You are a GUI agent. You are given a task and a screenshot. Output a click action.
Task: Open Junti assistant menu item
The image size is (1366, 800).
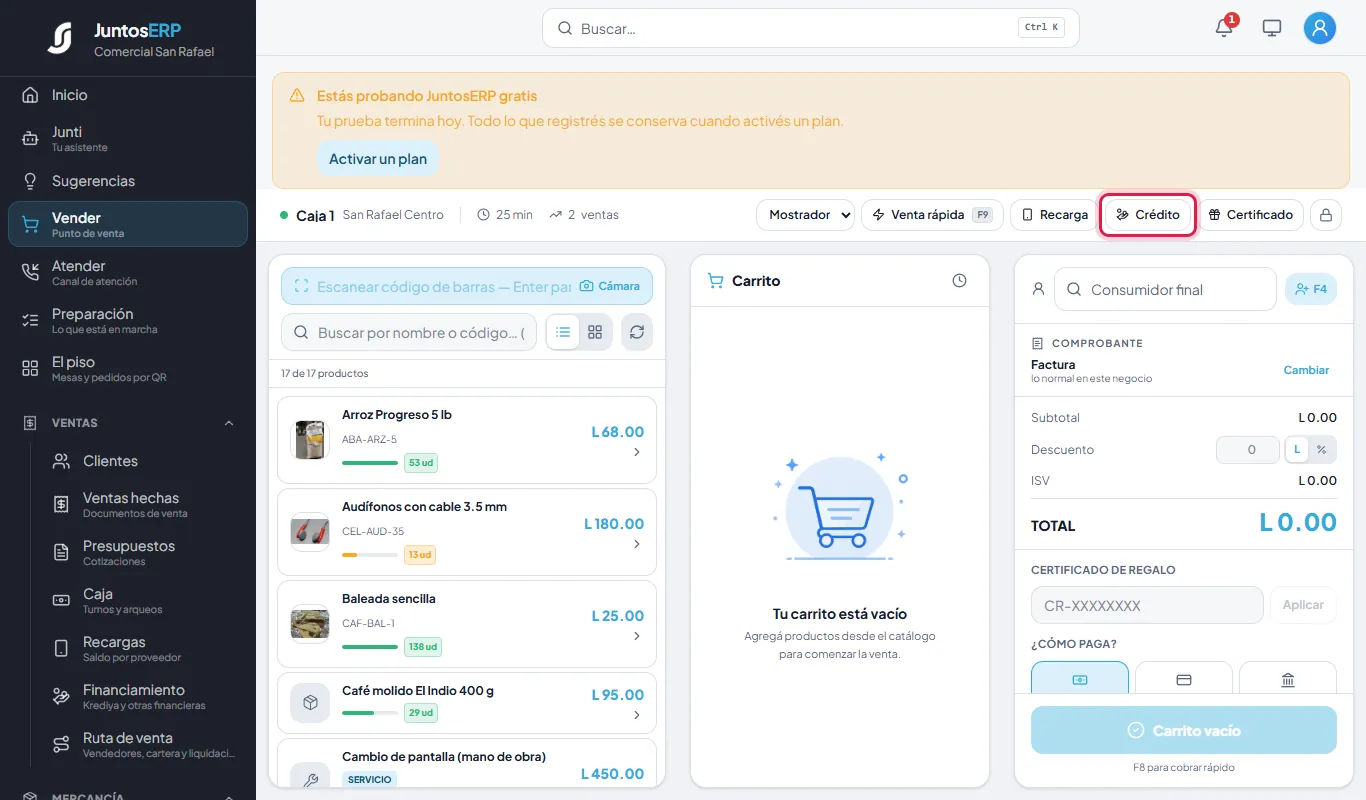pos(128,138)
